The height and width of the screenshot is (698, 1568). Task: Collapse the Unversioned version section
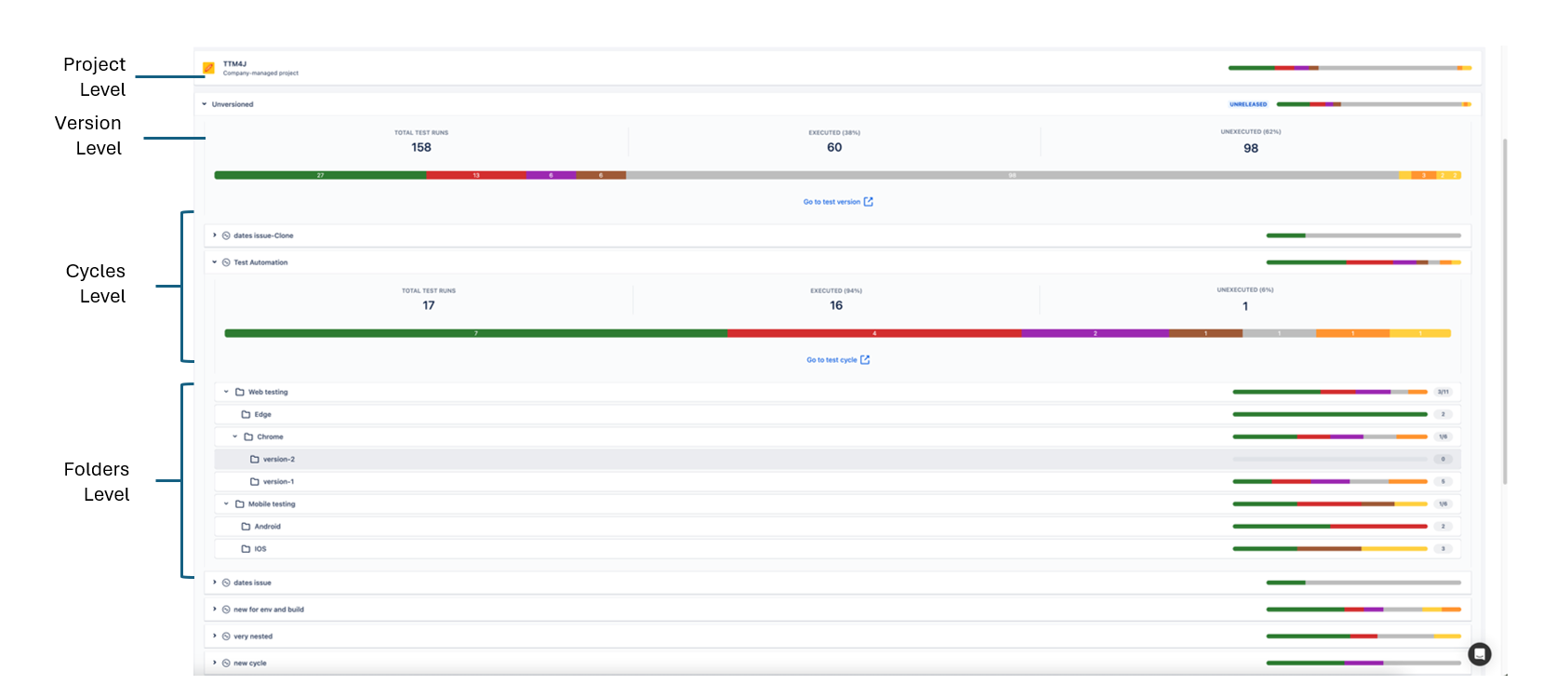[x=205, y=104]
